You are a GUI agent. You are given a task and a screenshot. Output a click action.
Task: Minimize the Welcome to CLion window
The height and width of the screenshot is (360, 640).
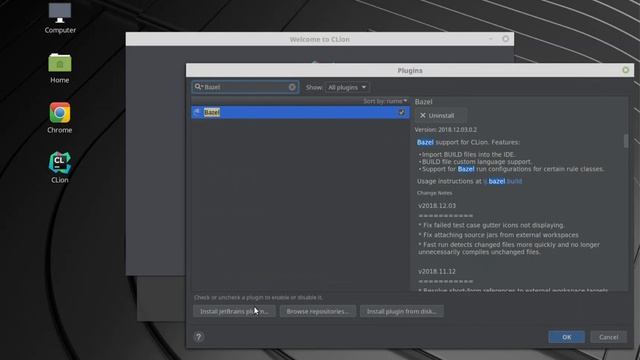491,39
